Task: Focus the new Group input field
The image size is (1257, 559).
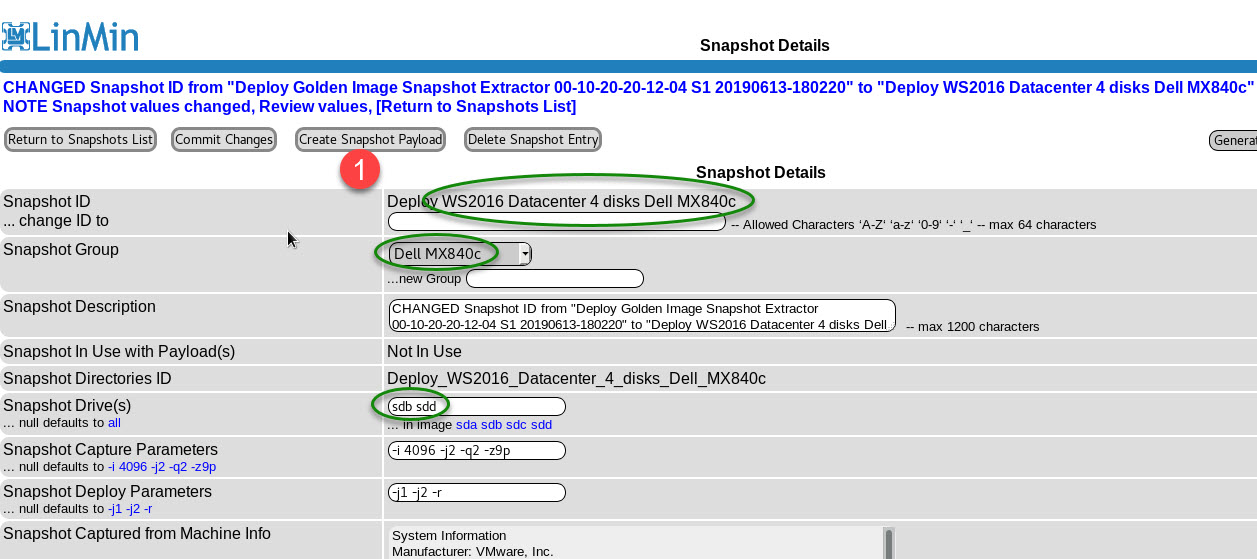Action: 554,278
